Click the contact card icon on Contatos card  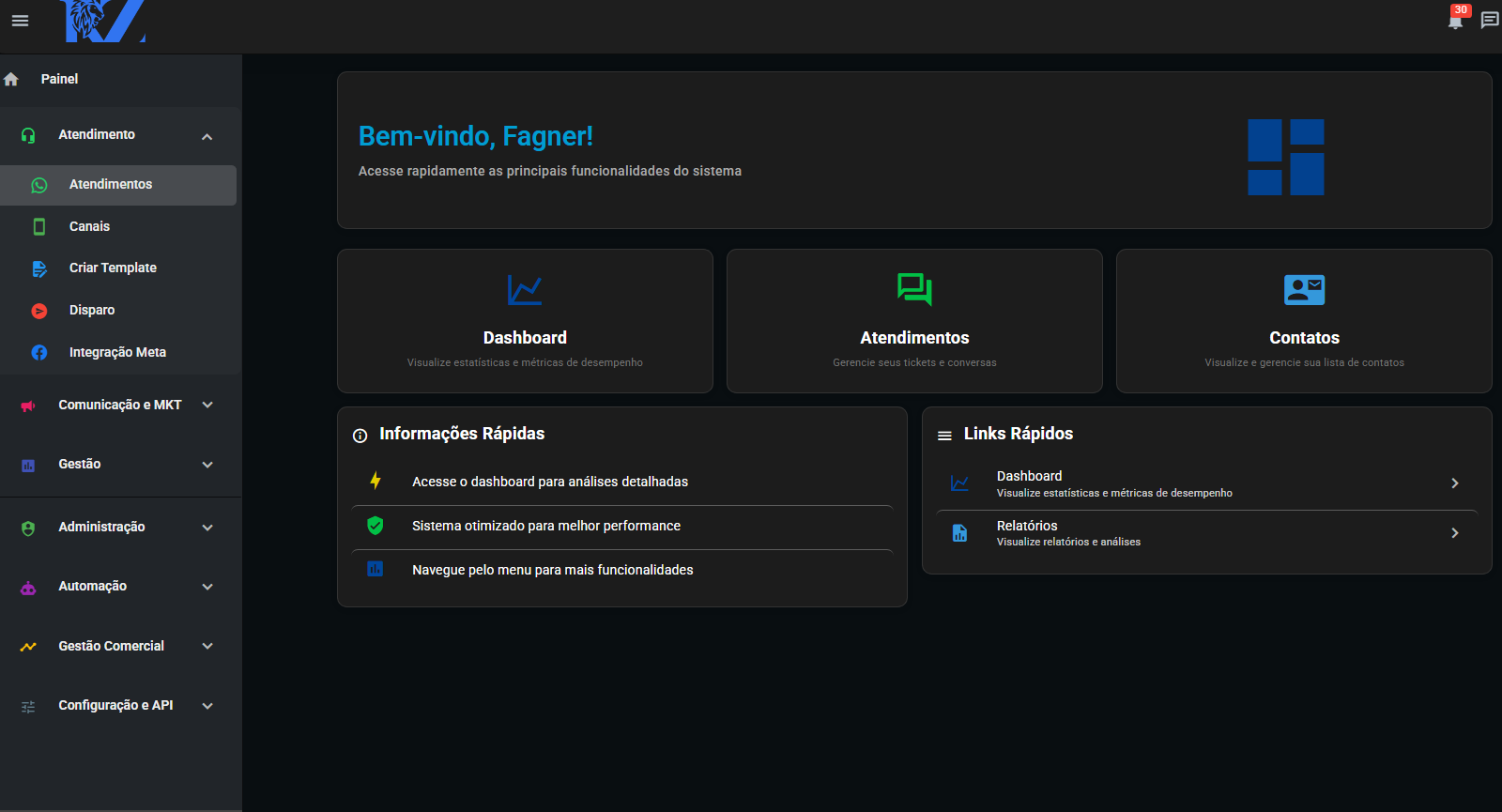[x=1304, y=290]
